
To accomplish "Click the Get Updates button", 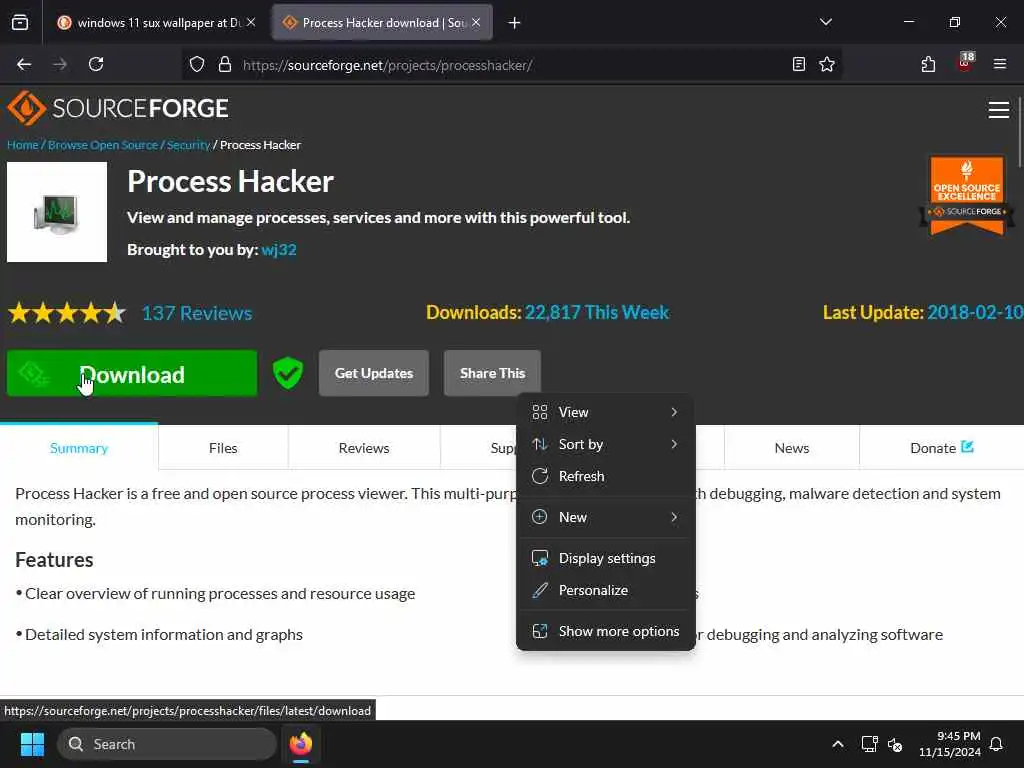I will (374, 374).
